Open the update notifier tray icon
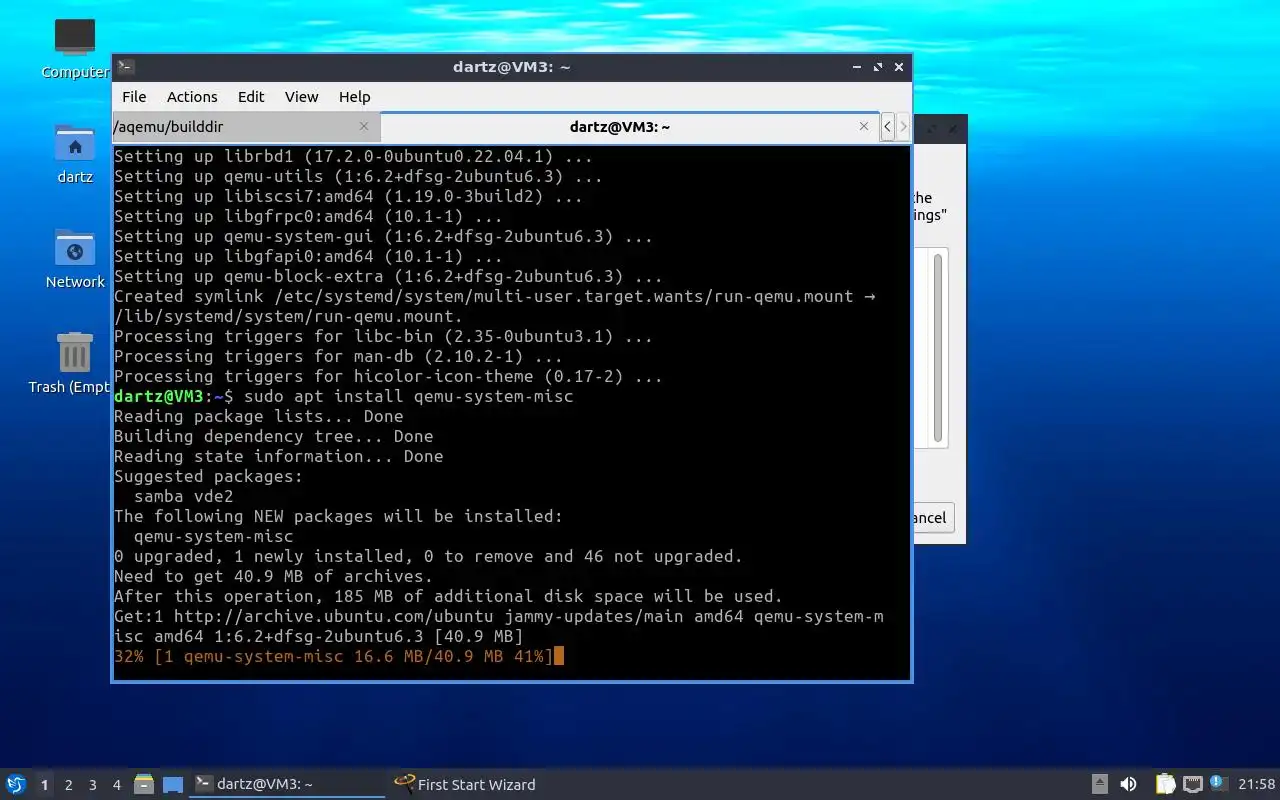 (x=1217, y=784)
